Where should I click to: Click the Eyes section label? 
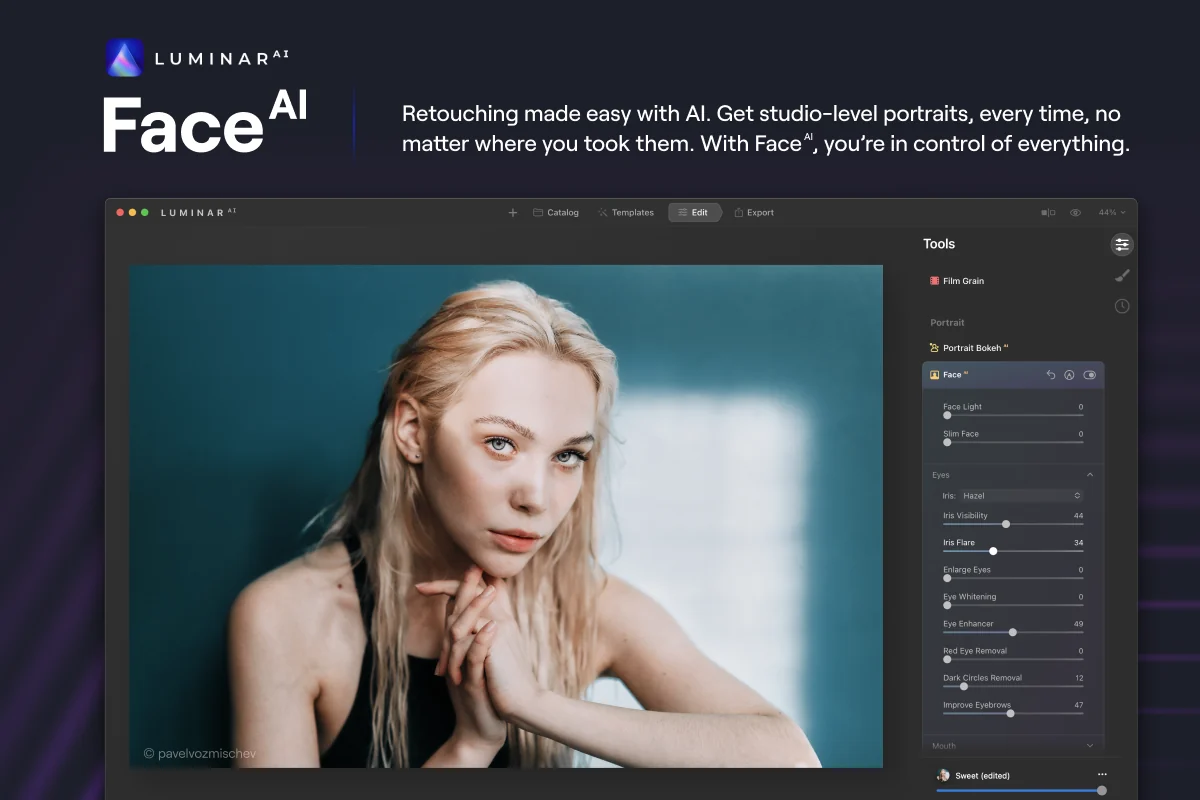(941, 475)
